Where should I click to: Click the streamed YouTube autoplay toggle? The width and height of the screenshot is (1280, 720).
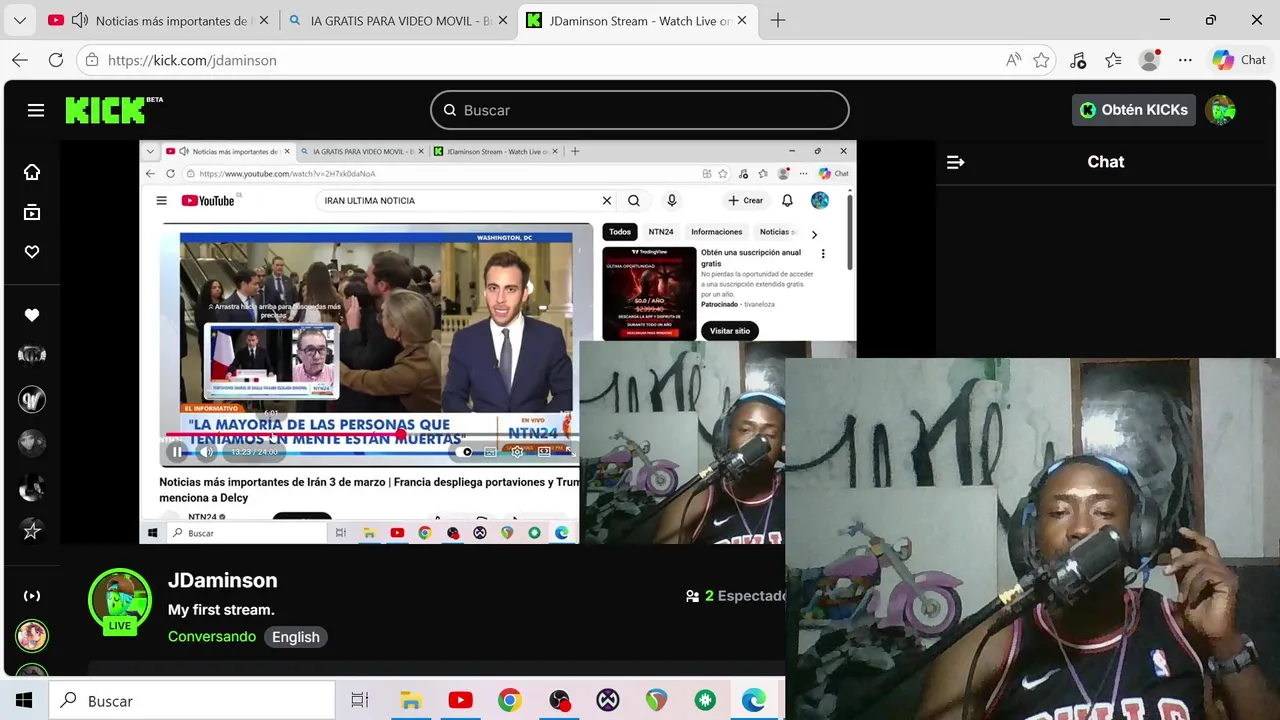465,452
